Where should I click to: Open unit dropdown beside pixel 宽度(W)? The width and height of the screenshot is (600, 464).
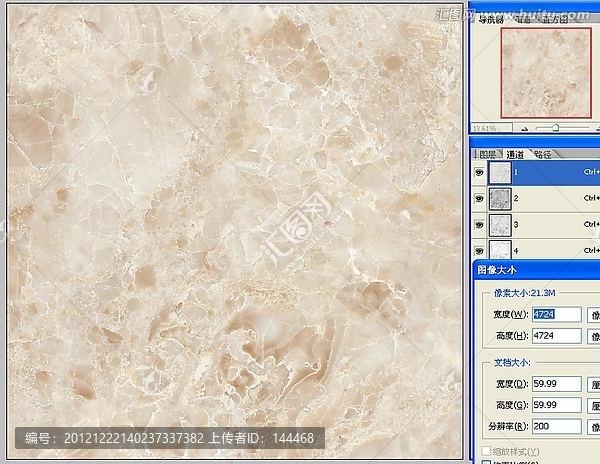[x=593, y=315]
